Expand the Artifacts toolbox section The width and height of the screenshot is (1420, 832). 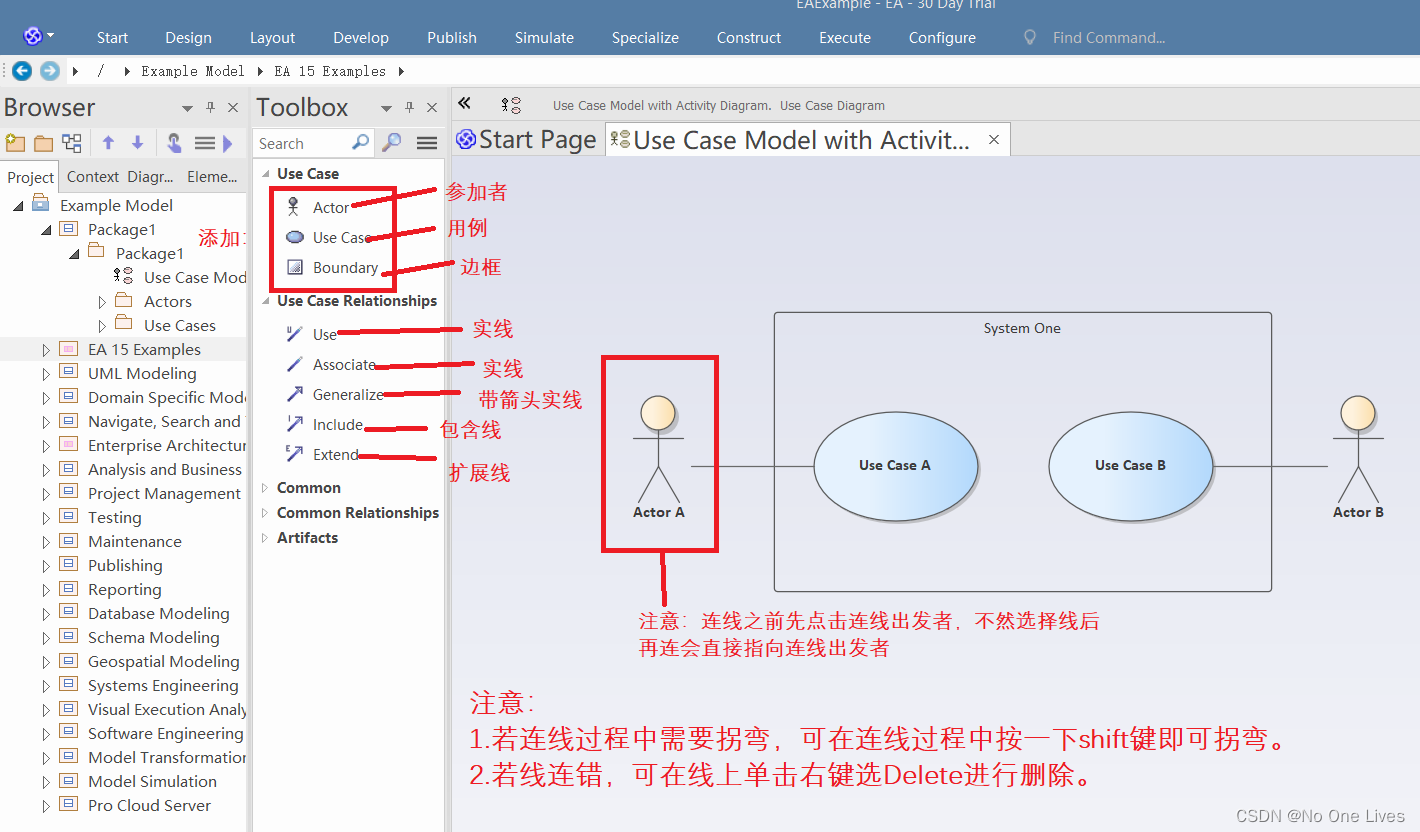pos(266,537)
